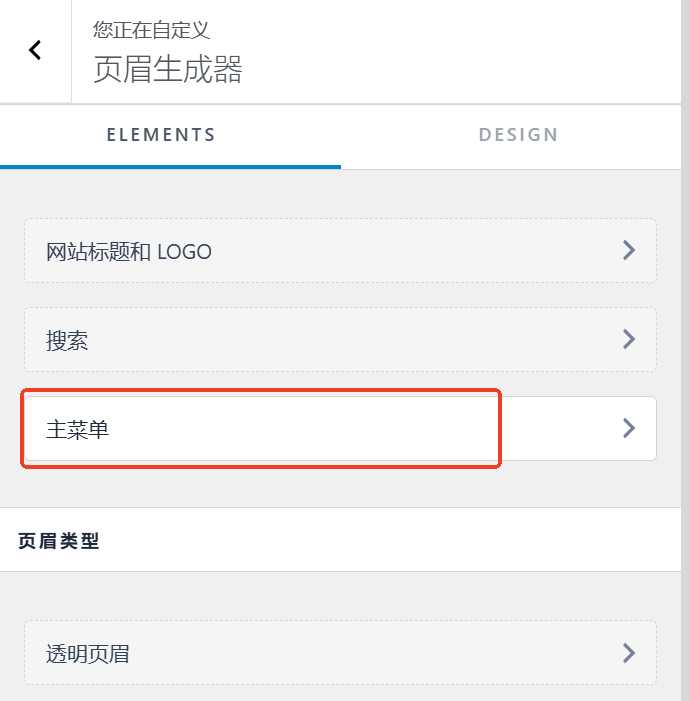690x701 pixels.
Task: Switch to the DESIGN tab
Action: (x=518, y=135)
